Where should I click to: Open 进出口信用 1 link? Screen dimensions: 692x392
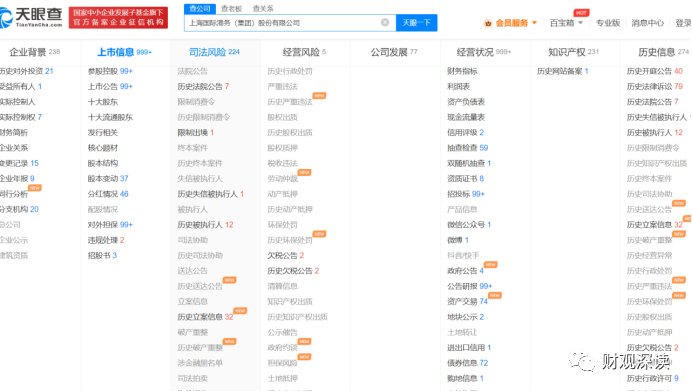point(469,348)
